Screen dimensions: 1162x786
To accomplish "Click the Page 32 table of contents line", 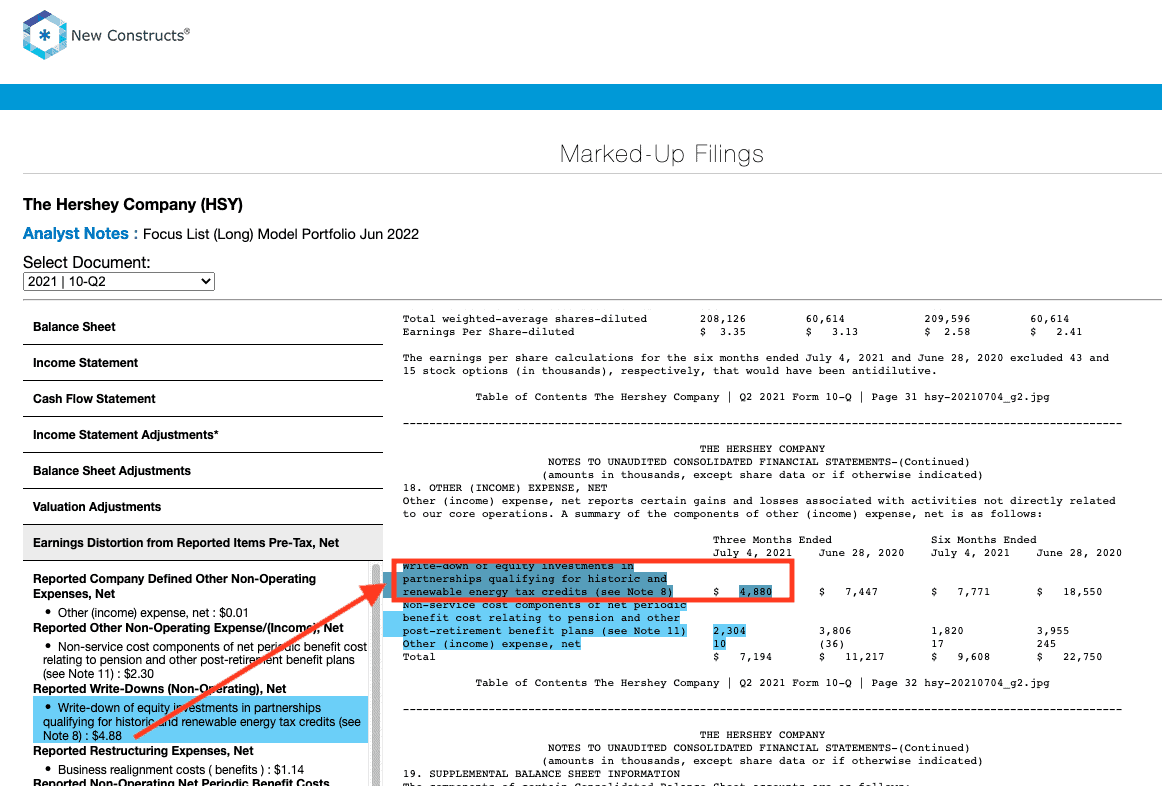I will pos(762,683).
